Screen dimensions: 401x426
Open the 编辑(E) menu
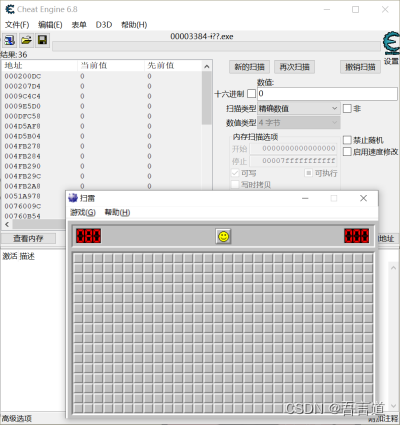coord(50,25)
